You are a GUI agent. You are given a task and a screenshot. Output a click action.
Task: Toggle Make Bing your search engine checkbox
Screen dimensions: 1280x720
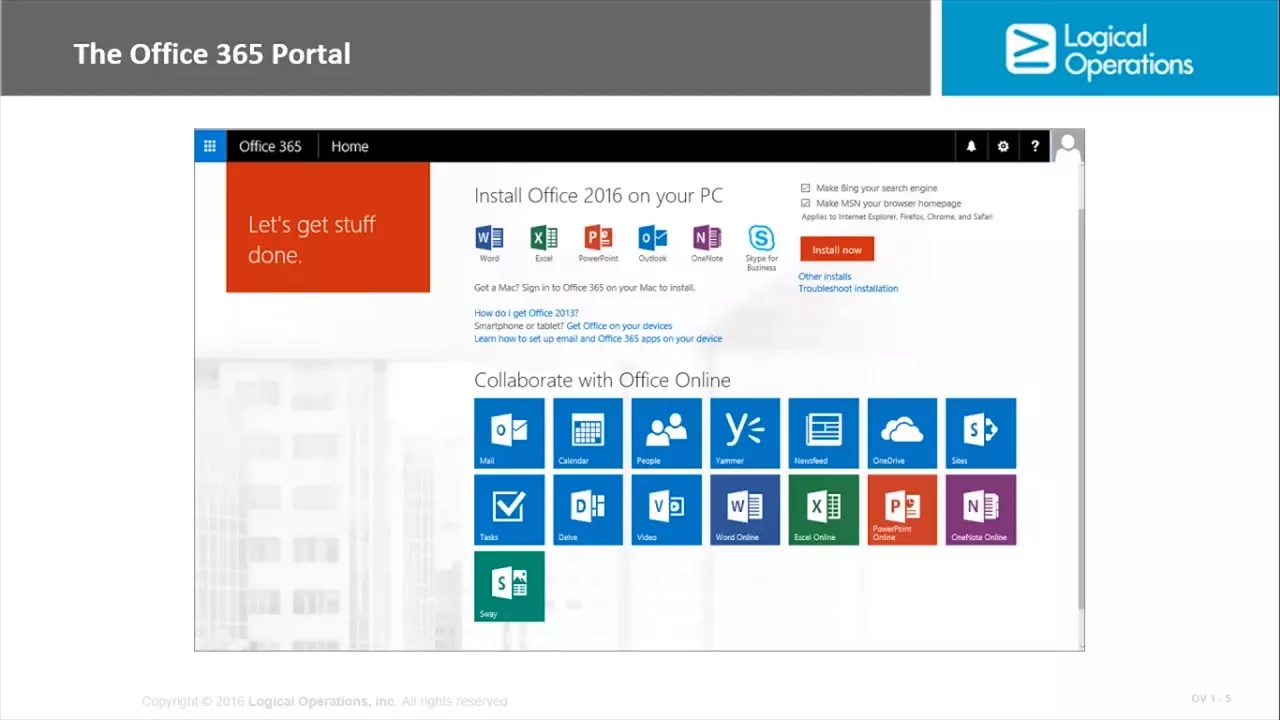(x=806, y=188)
